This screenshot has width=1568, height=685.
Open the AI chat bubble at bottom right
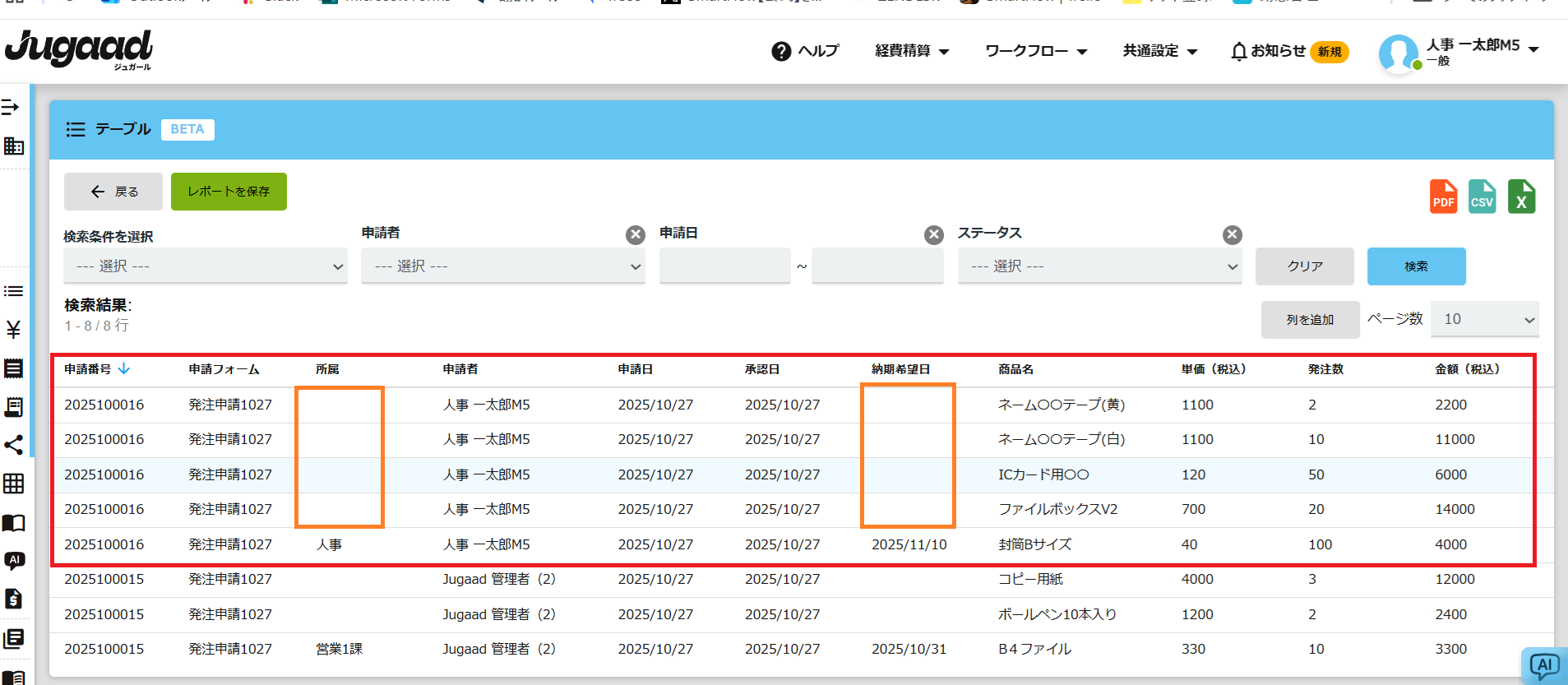click(1543, 665)
